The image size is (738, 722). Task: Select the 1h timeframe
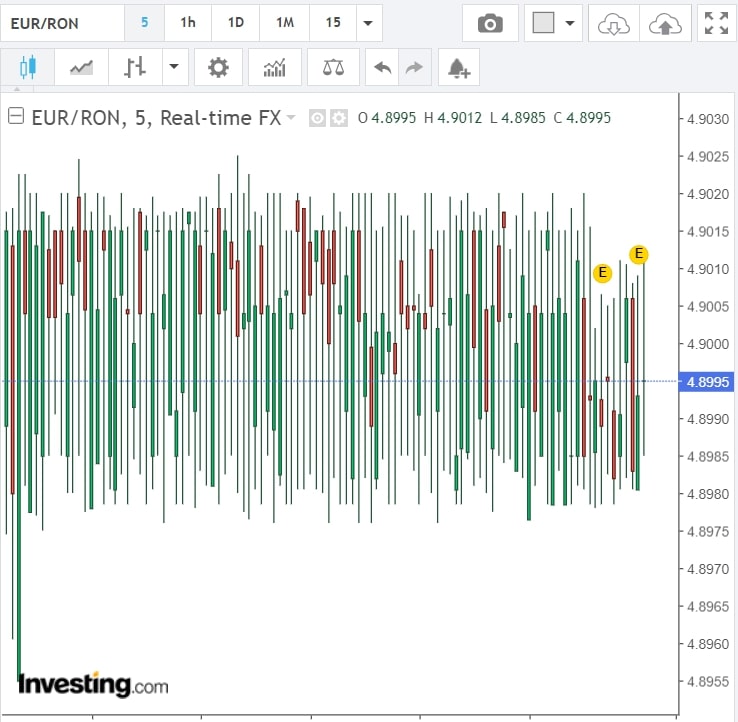click(188, 23)
